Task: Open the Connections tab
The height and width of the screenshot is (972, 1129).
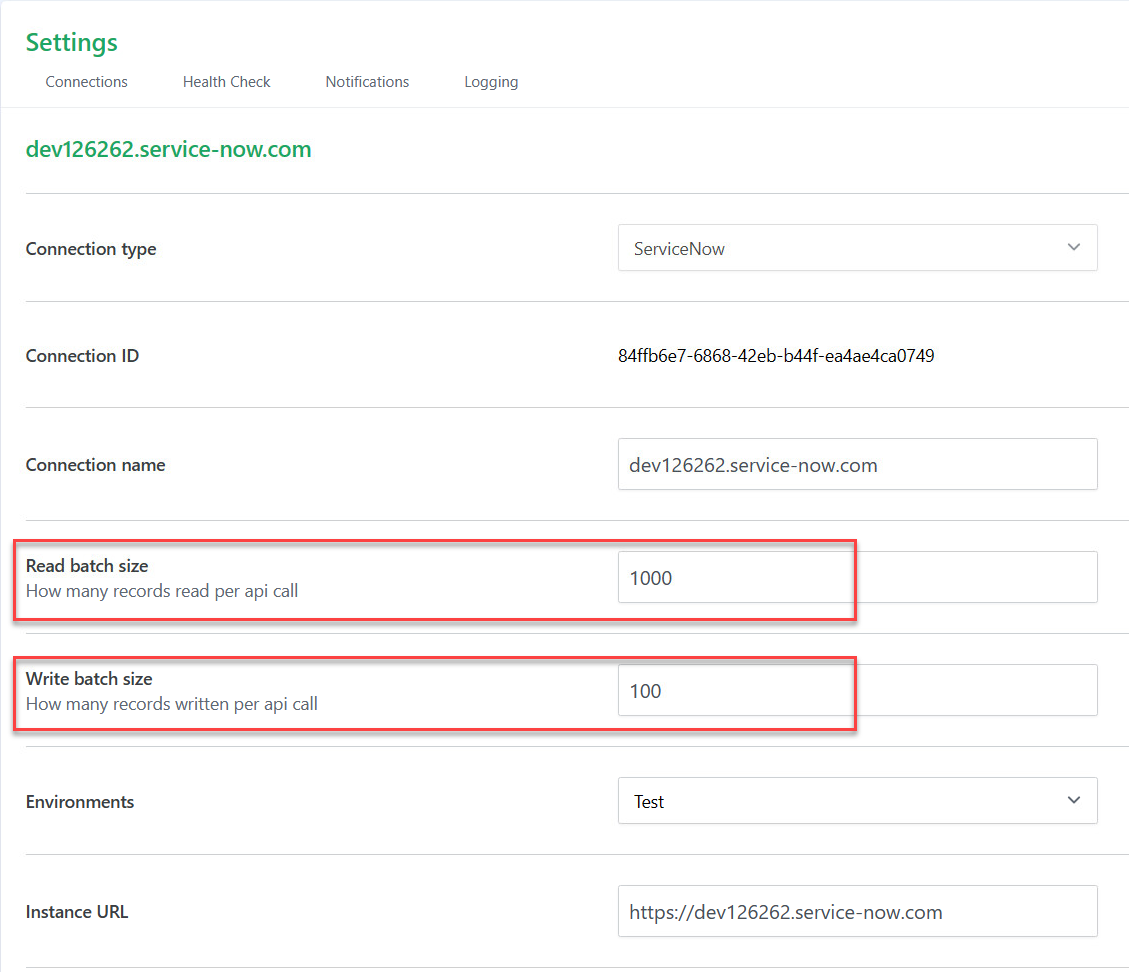Action: [86, 82]
